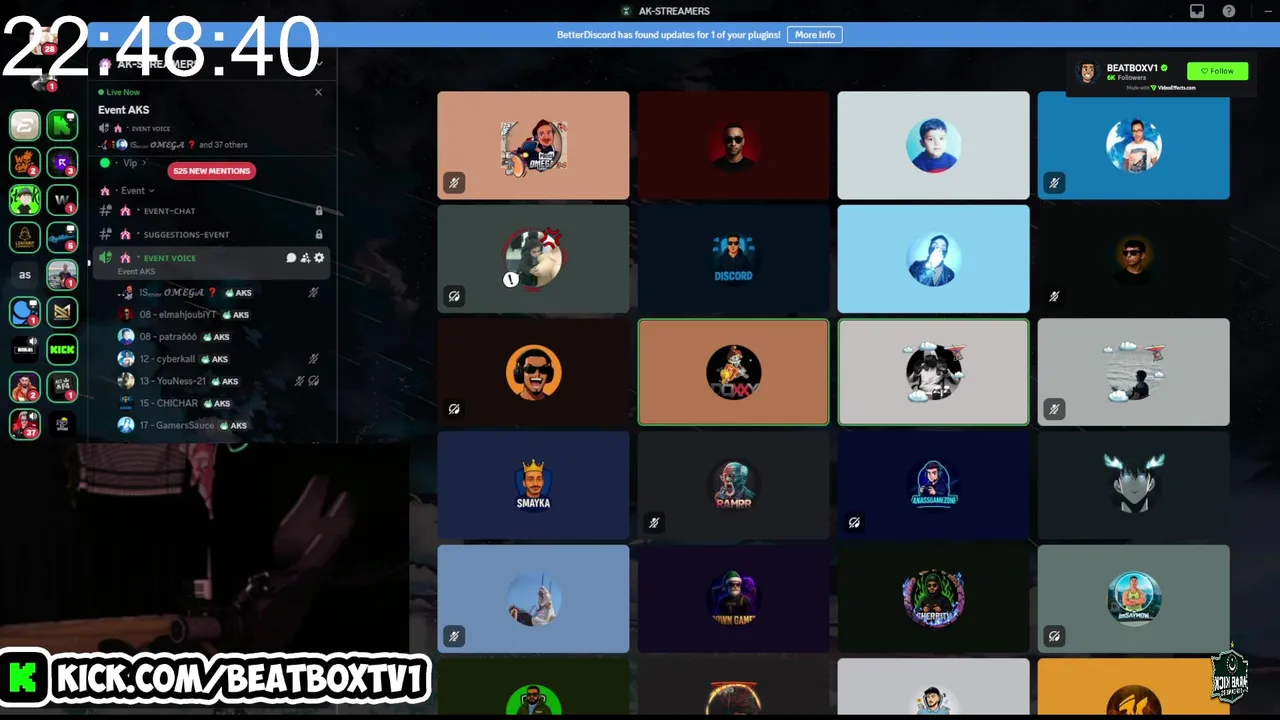
Task: Open the orange WG server with 2 badge
Action: (25, 162)
